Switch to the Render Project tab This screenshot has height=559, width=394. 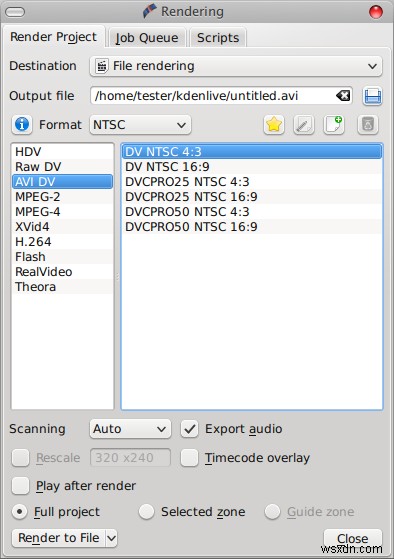click(53, 37)
